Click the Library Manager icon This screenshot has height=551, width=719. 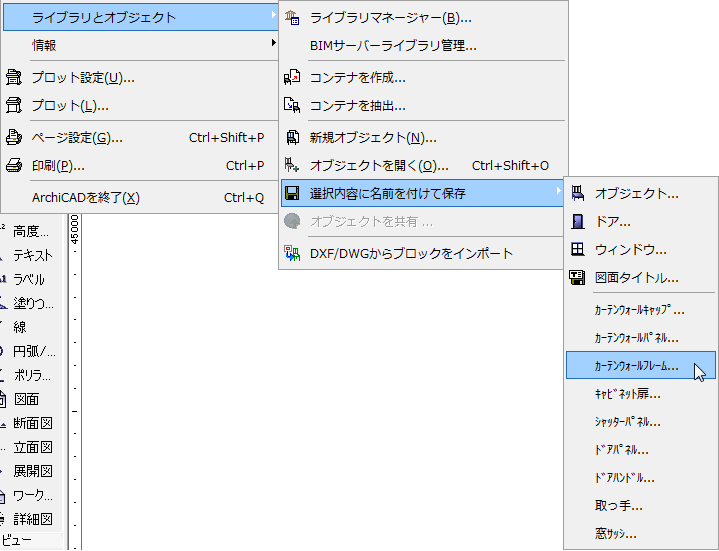click(292, 18)
